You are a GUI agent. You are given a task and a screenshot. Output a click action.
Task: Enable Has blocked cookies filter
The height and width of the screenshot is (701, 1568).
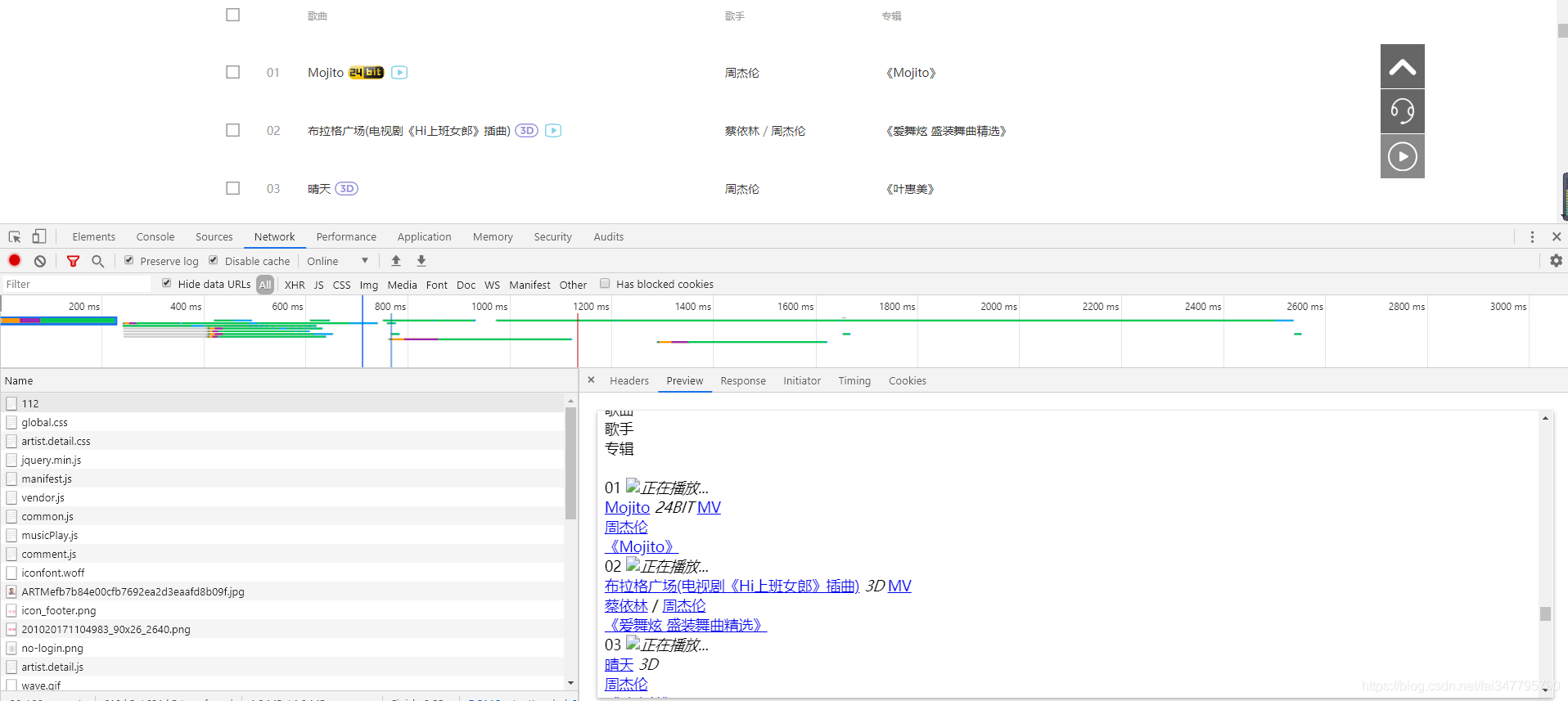pyautogui.click(x=605, y=283)
